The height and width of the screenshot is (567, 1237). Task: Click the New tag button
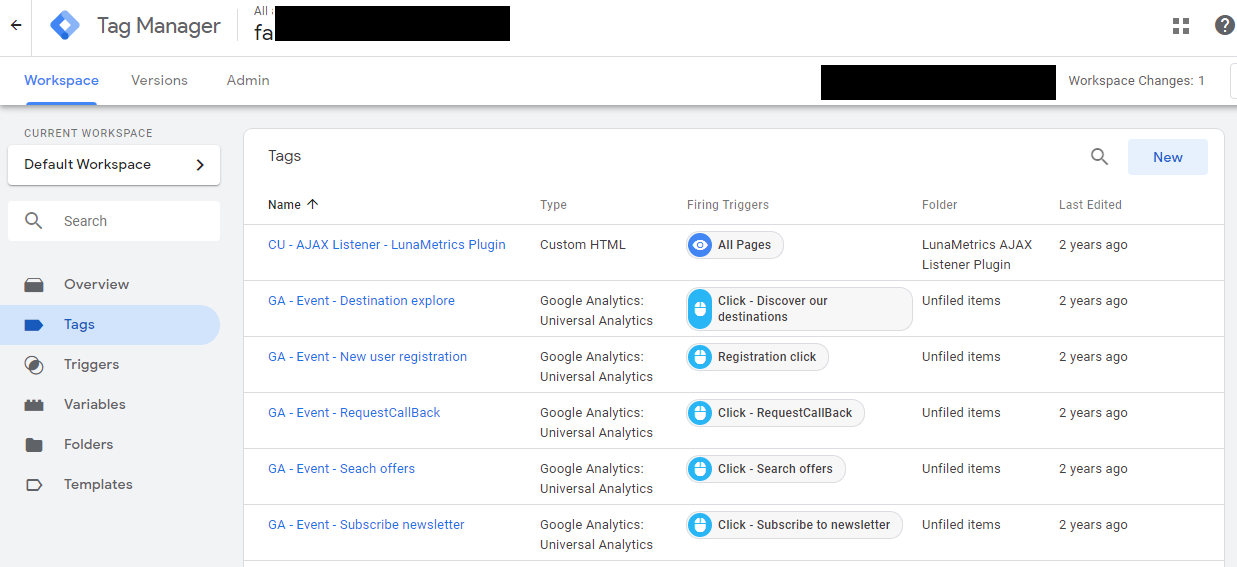[x=1167, y=157]
